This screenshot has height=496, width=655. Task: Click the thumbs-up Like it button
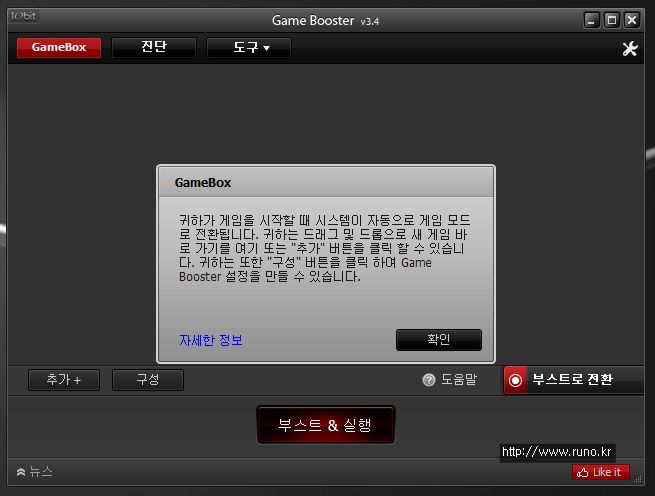point(601,472)
